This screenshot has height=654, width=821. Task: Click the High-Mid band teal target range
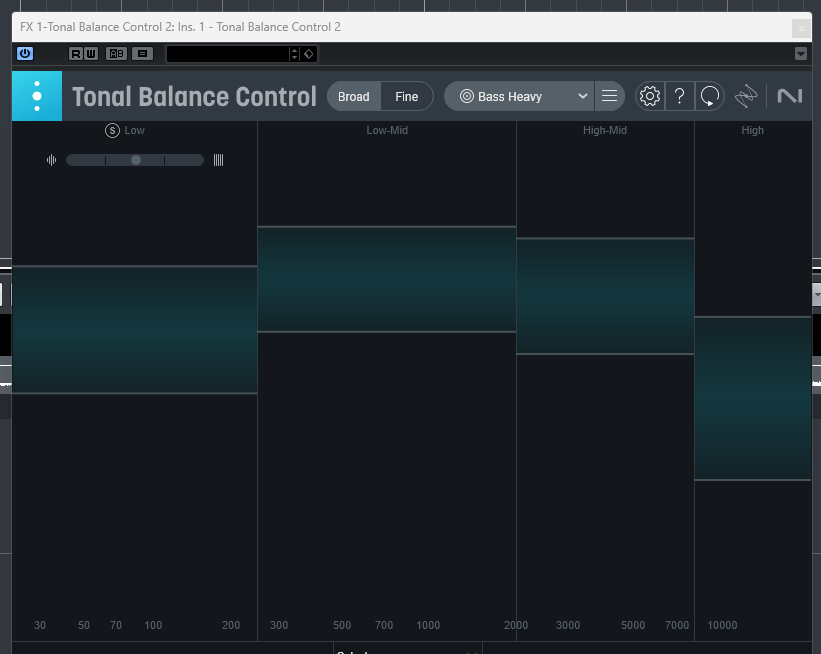(x=605, y=296)
